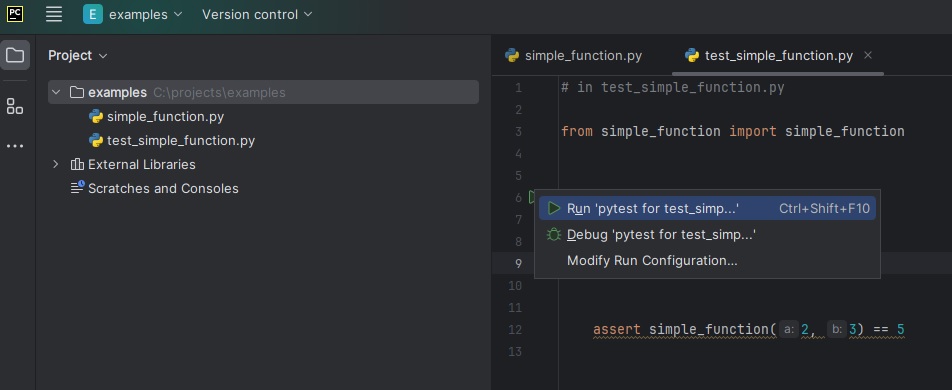952x390 pixels.
Task: Close the test_simple_function.py tab
Action: pos(868,55)
